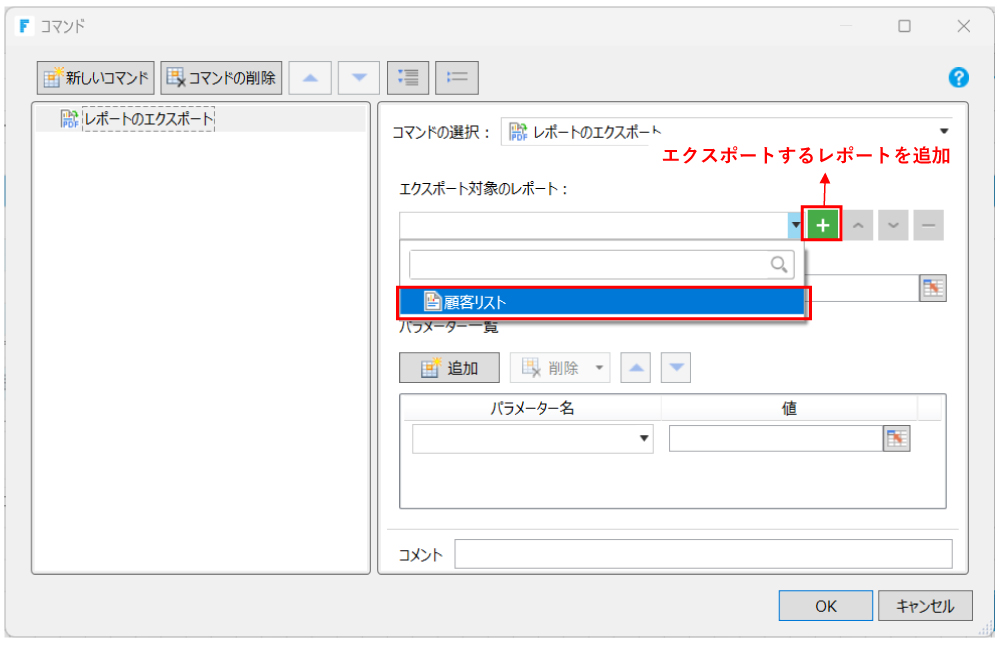Click into the コメント text field
This screenshot has height=645, width=1000.
(703, 554)
